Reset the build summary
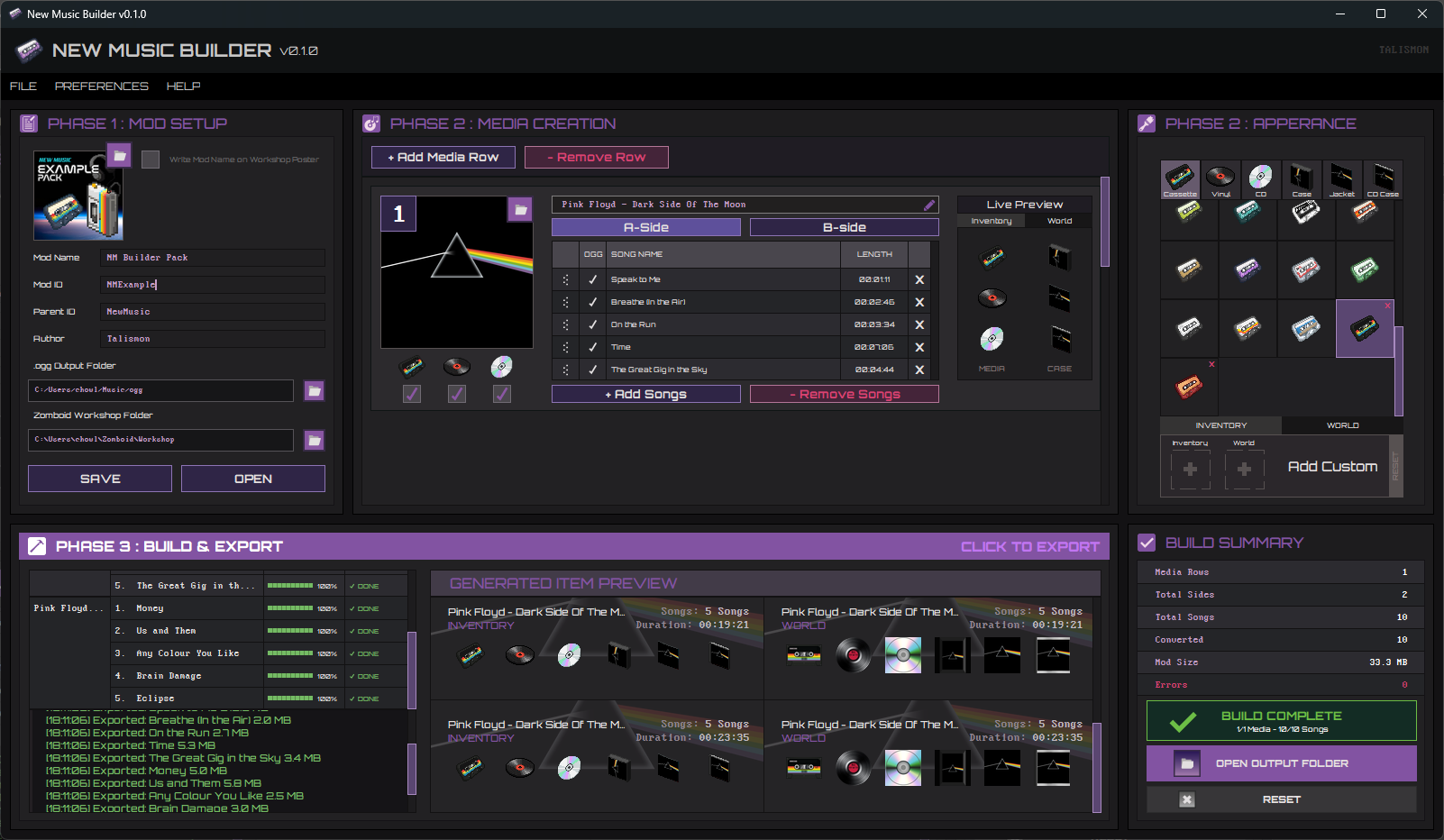Screen dimensions: 1444x840 (x=1282, y=799)
